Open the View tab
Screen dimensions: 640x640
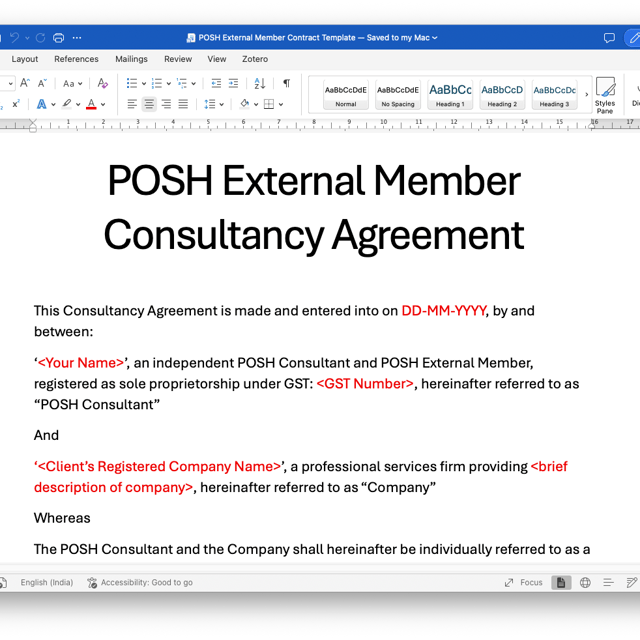click(x=217, y=59)
